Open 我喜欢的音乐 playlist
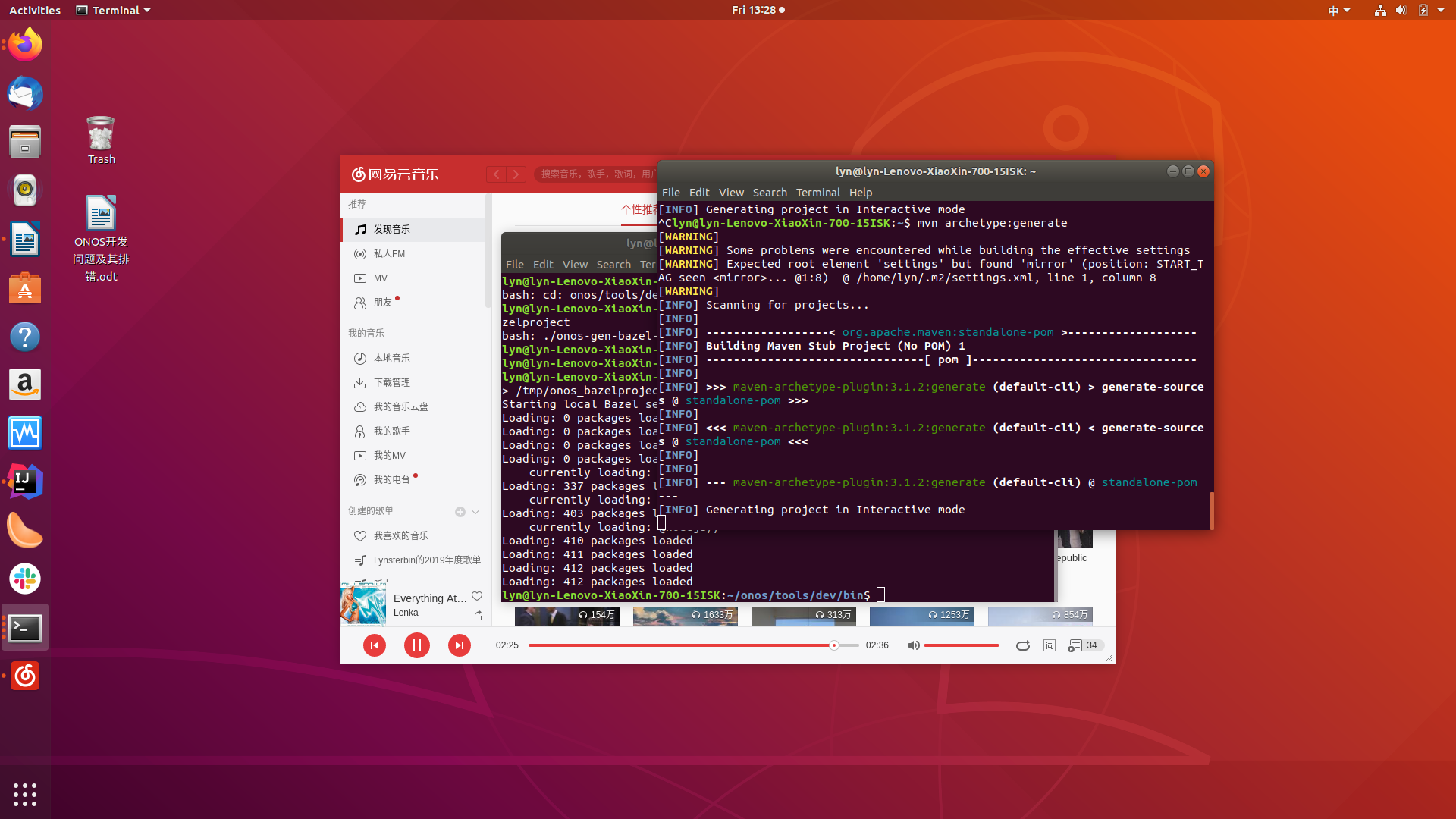 coord(400,536)
